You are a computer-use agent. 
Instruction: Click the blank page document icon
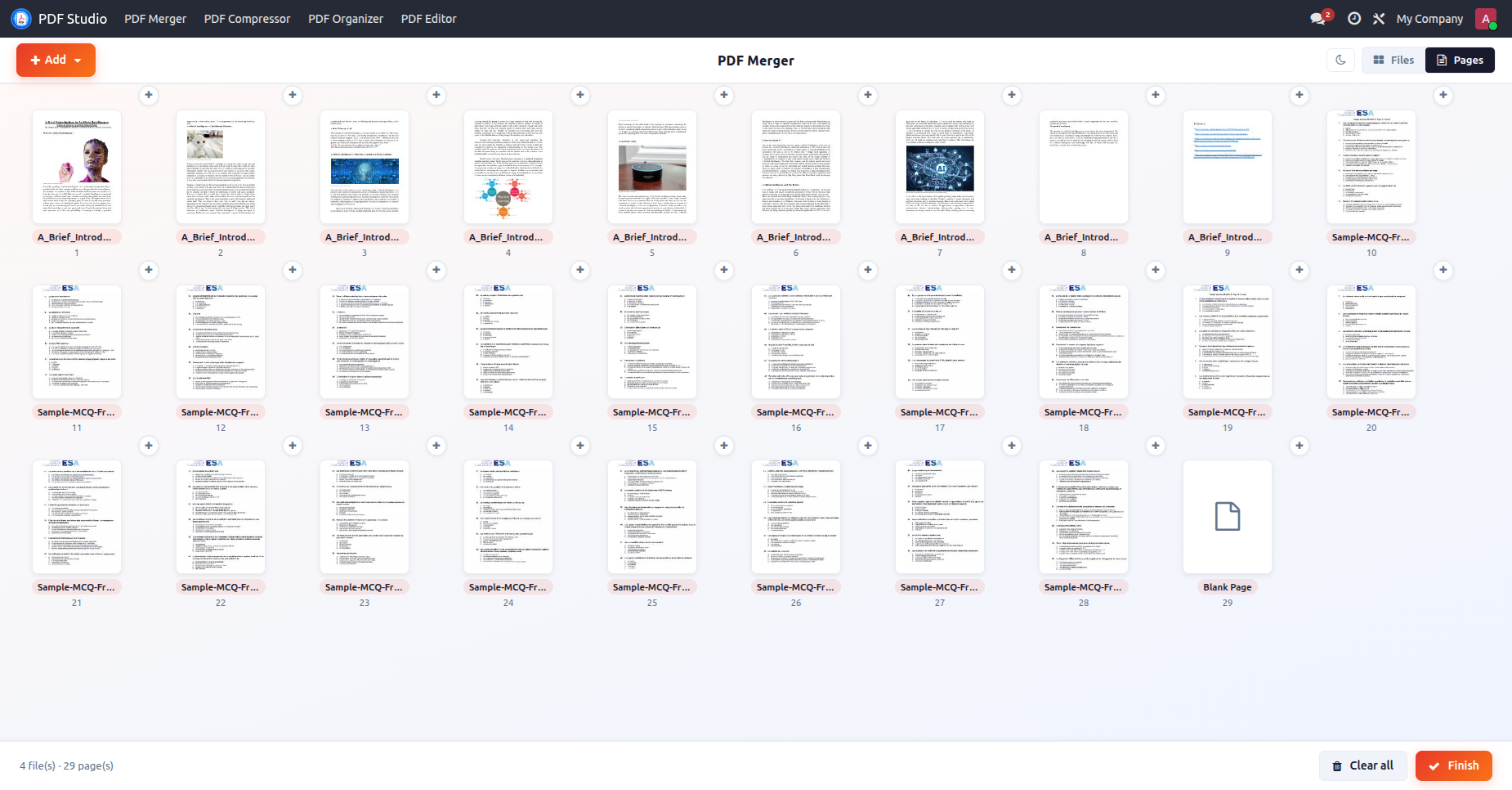1228,517
